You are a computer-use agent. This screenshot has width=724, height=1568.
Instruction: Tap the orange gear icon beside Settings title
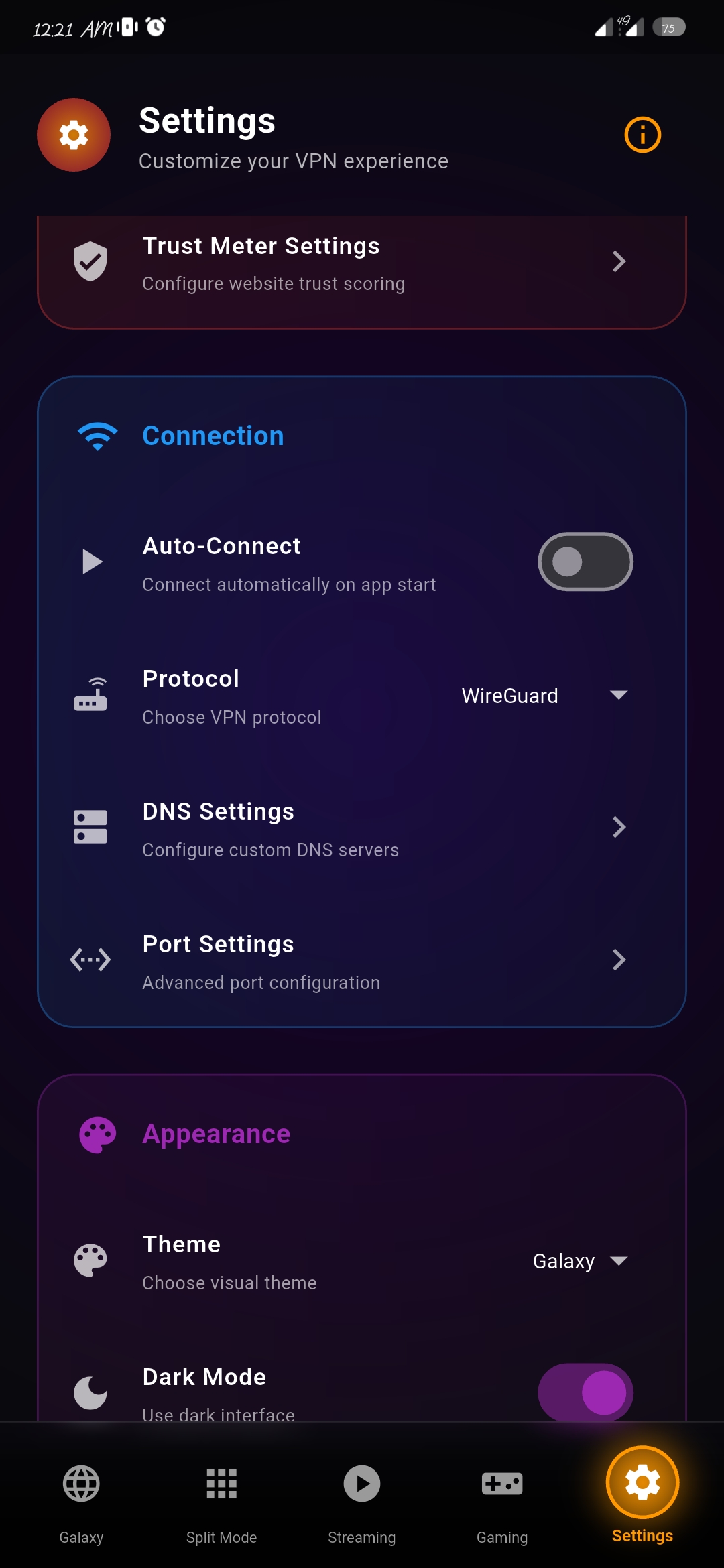click(74, 135)
